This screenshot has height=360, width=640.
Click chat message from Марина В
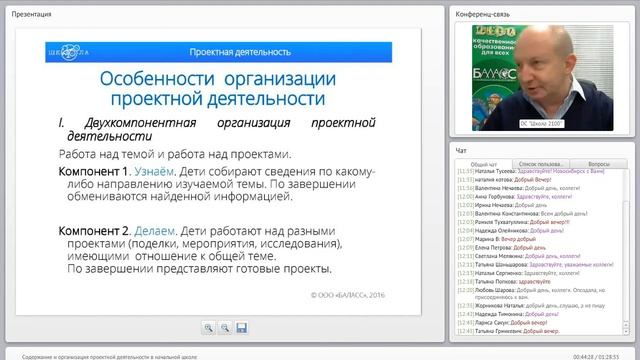[496, 239]
